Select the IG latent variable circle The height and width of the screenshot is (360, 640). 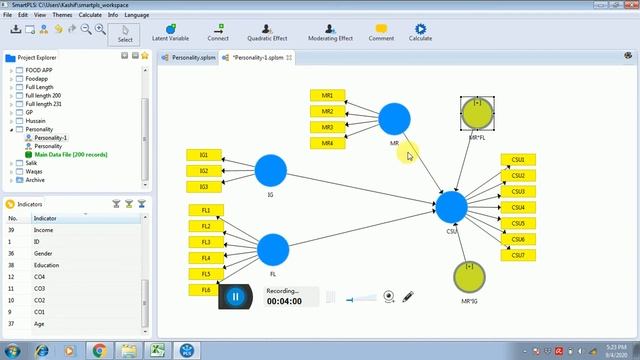click(271, 170)
